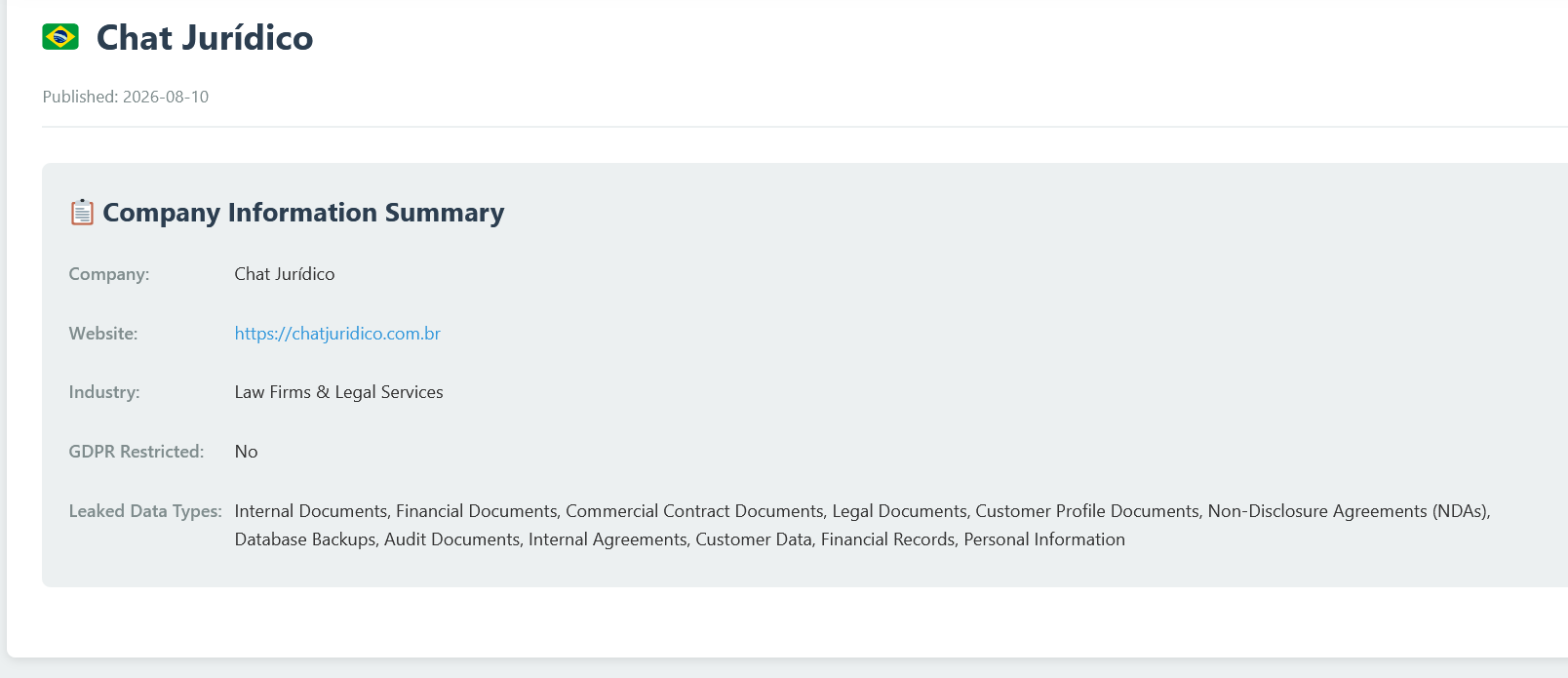Click the clipboard icon beside Company Information Summary
The height and width of the screenshot is (678, 1568).
(82, 212)
